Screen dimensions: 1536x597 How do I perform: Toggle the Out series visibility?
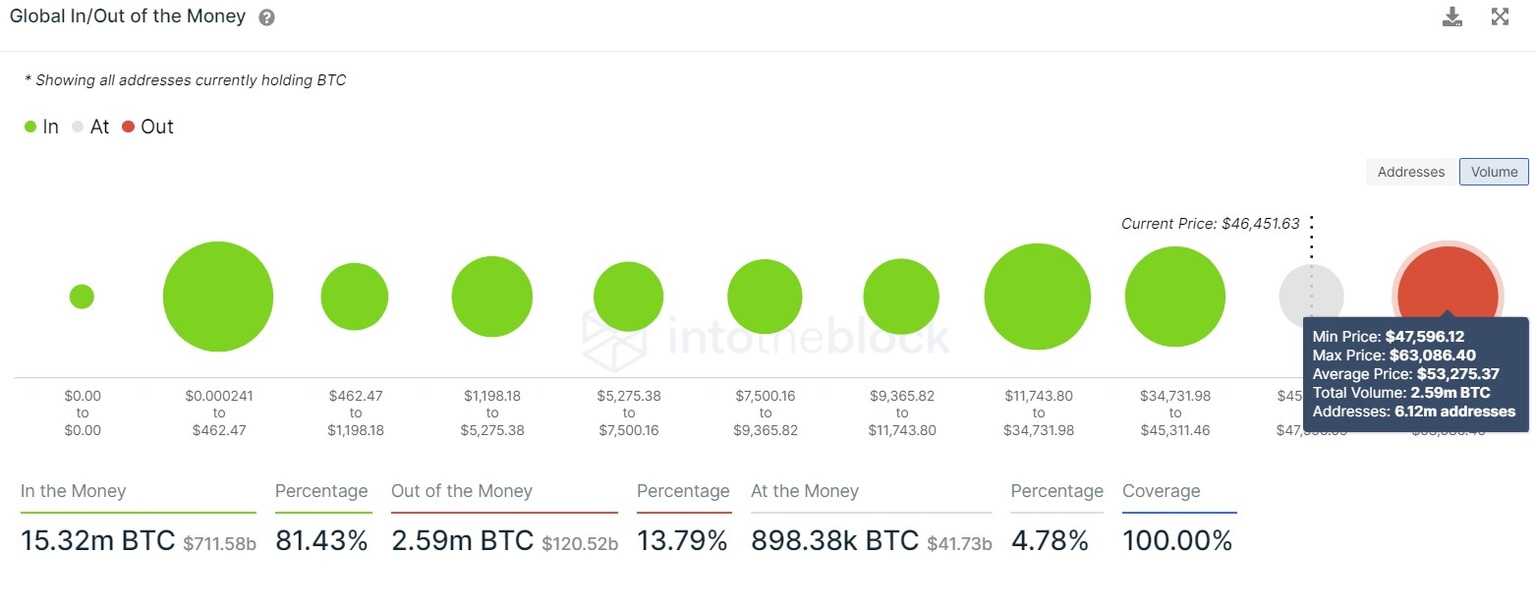(x=148, y=126)
